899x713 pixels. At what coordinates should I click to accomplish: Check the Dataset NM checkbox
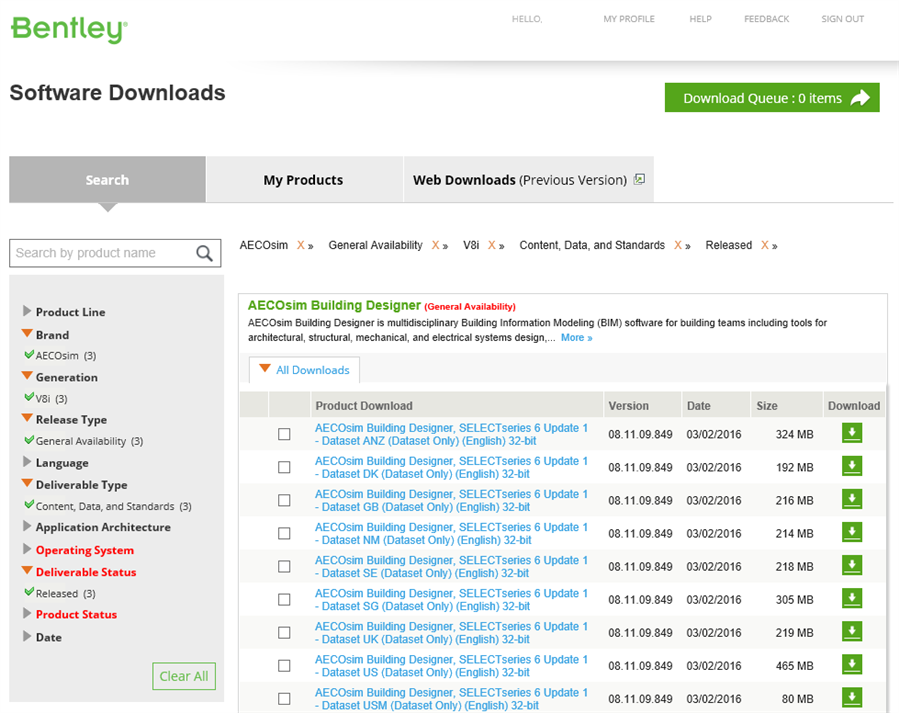284,533
